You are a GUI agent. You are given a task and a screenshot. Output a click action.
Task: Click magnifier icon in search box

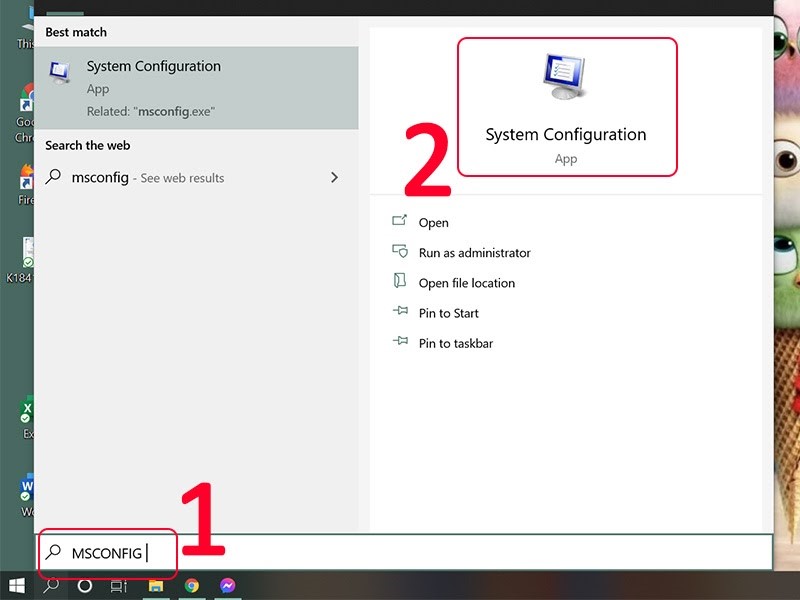tap(53, 552)
